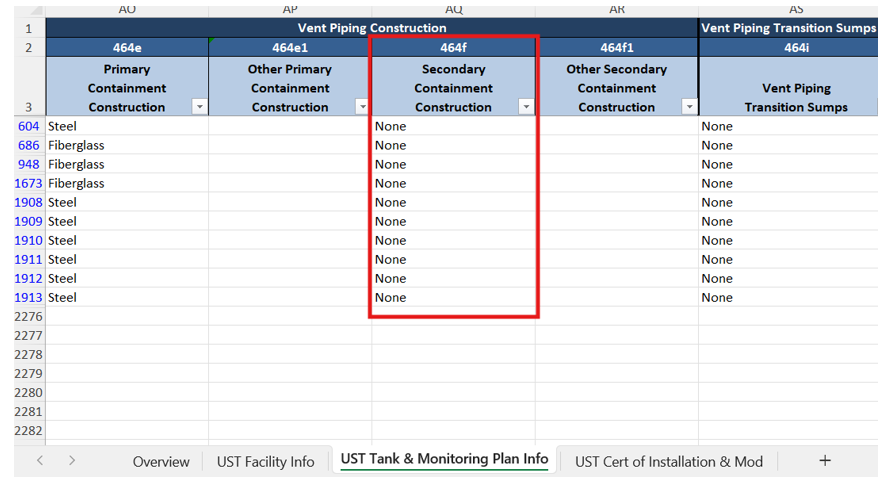Screen dimensions: 892x492
Task: Select row 2276 header
Action: (28, 317)
